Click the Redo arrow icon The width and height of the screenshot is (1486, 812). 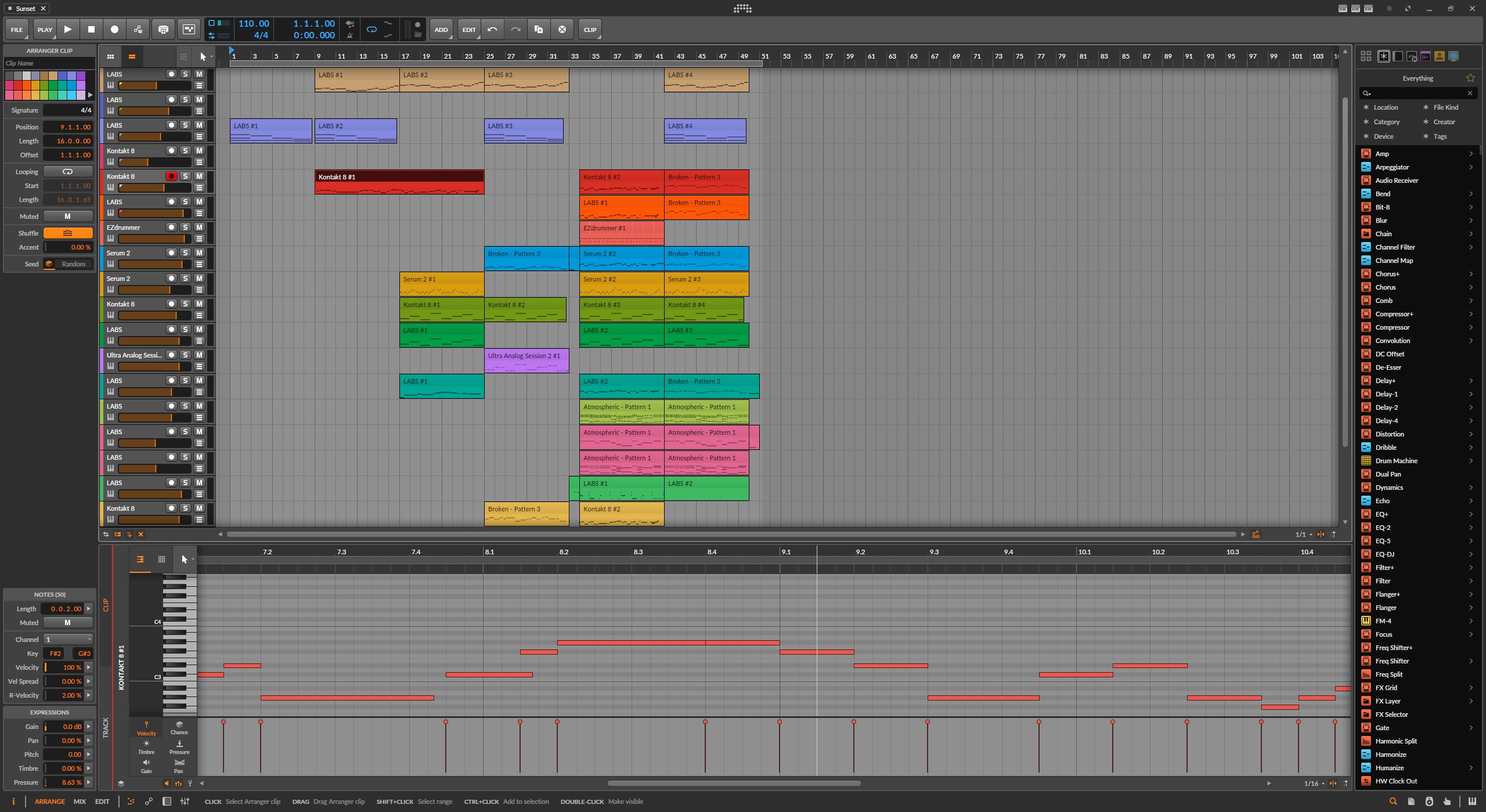coord(515,29)
